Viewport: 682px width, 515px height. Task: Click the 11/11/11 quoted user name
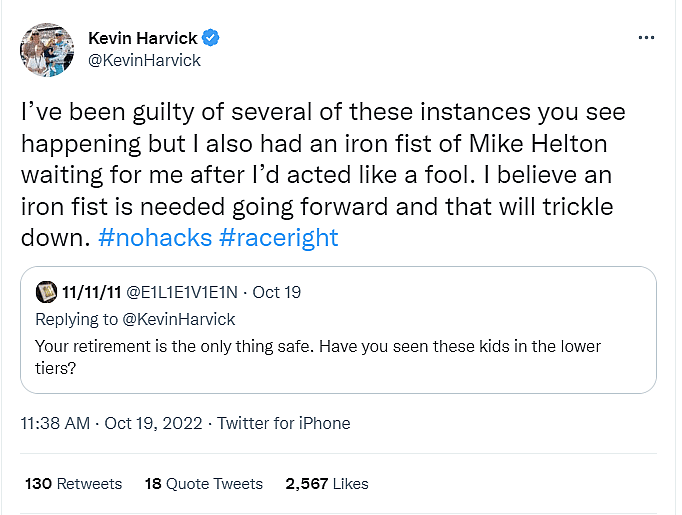tap(89, 293)
